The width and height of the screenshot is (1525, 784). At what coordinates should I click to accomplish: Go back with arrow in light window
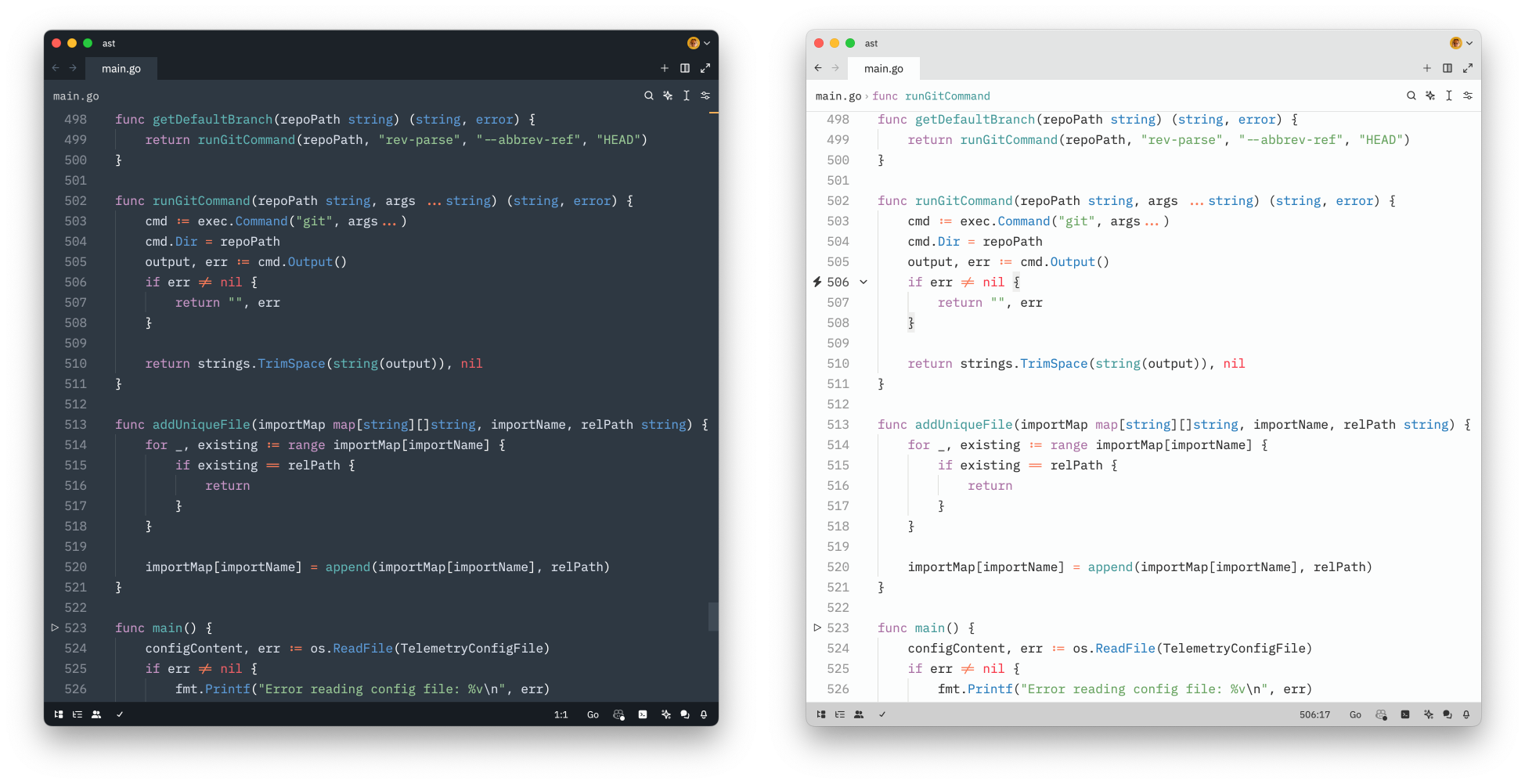(x=818, y=68)
